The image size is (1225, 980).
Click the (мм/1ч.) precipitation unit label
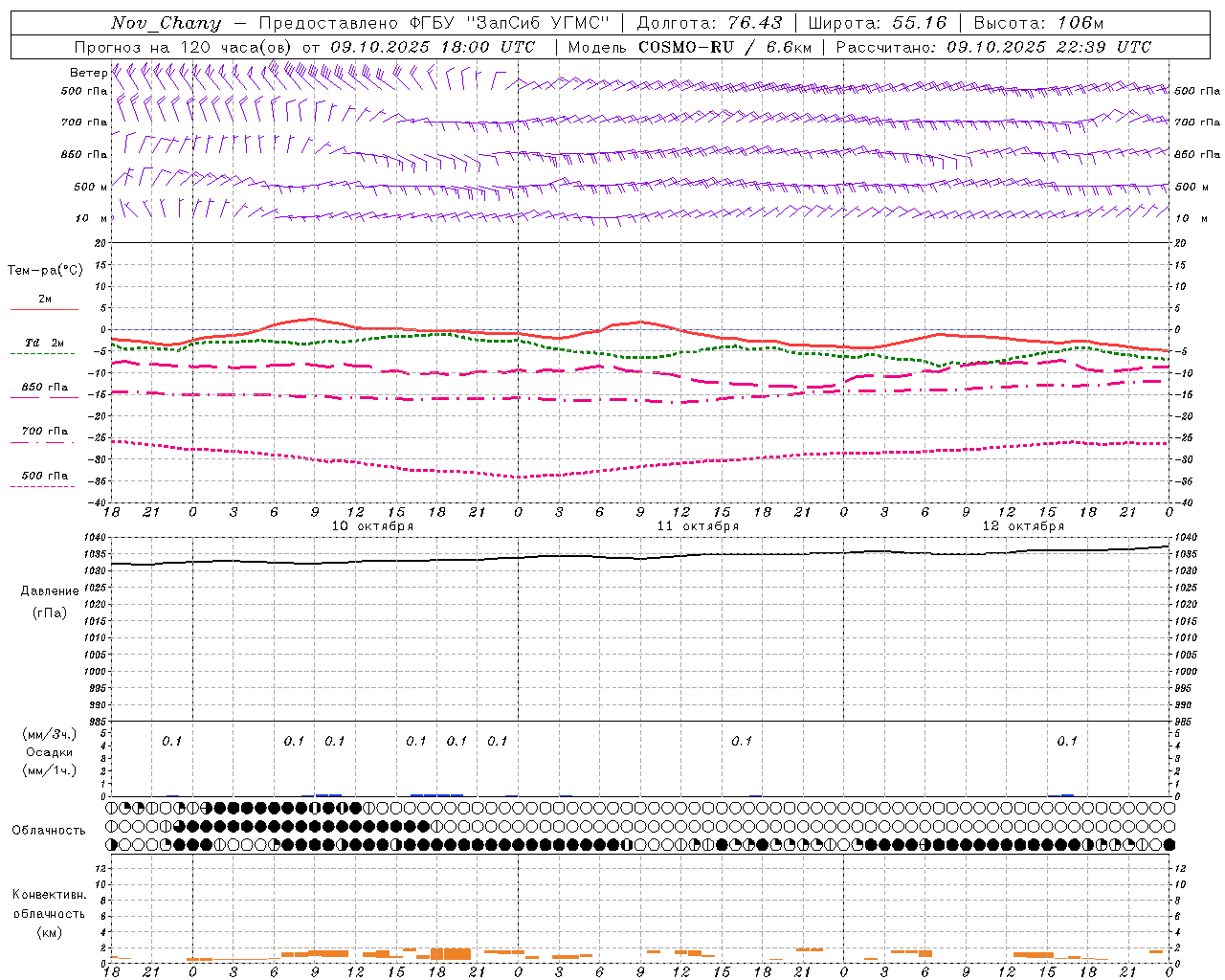50,770
